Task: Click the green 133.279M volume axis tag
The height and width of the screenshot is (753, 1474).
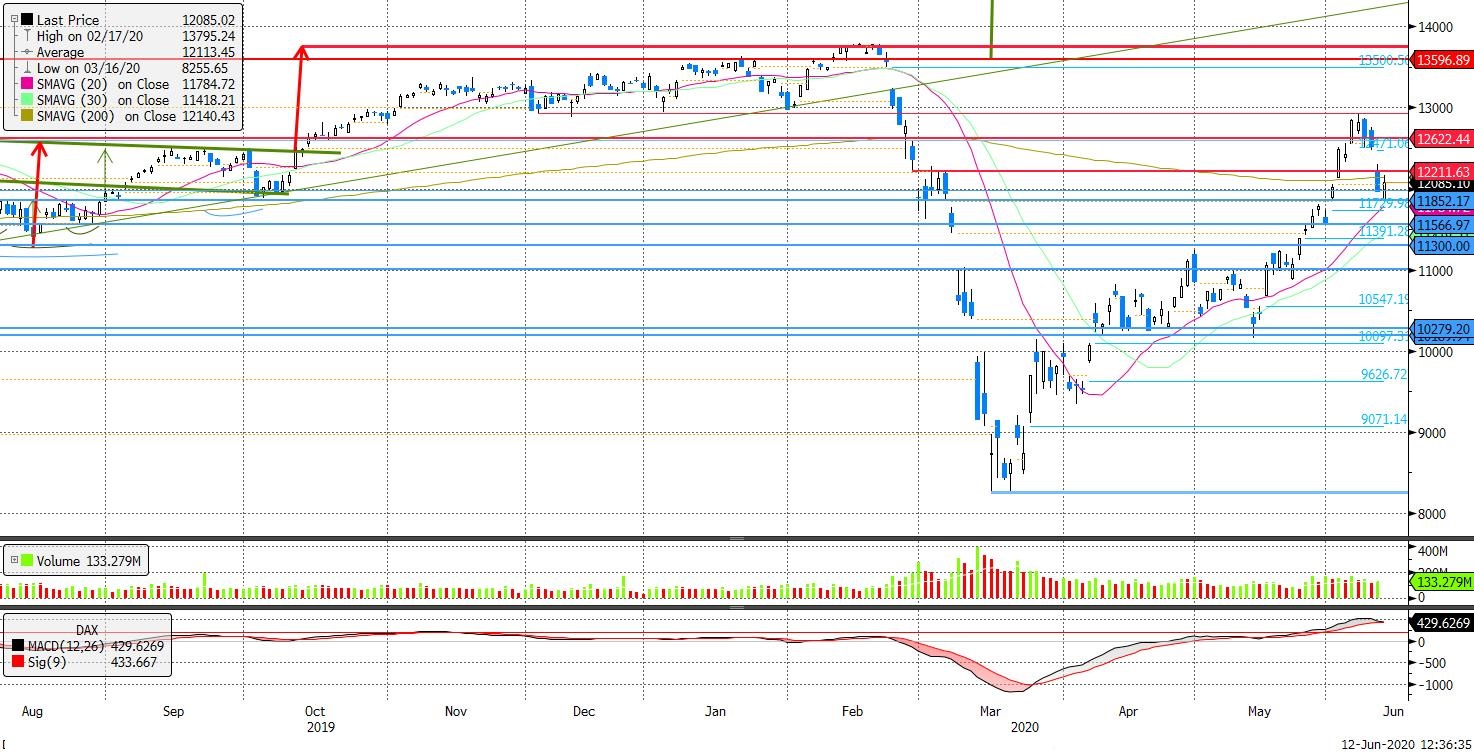Action: (1441, 582)
